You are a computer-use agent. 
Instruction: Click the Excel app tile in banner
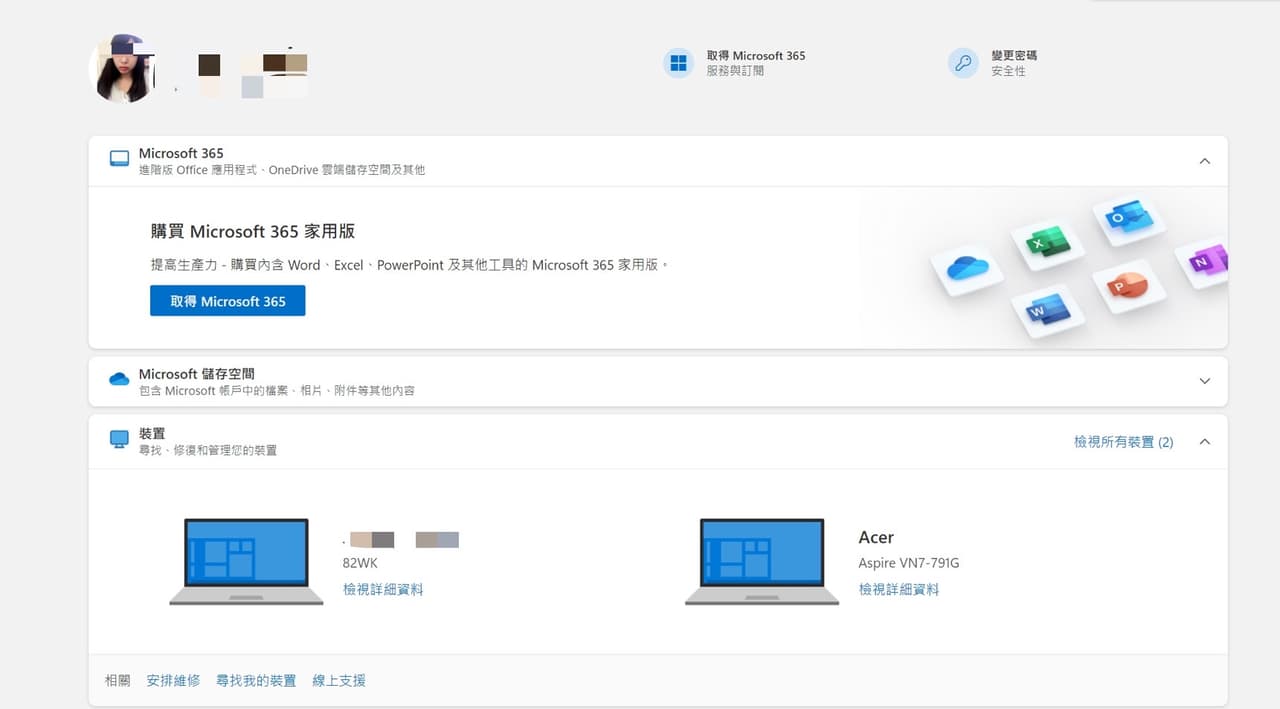1048,243
